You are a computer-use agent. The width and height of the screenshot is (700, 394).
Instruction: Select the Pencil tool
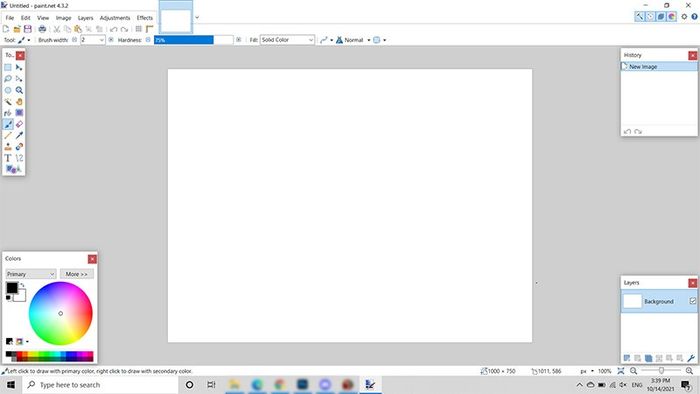(8, 135)
